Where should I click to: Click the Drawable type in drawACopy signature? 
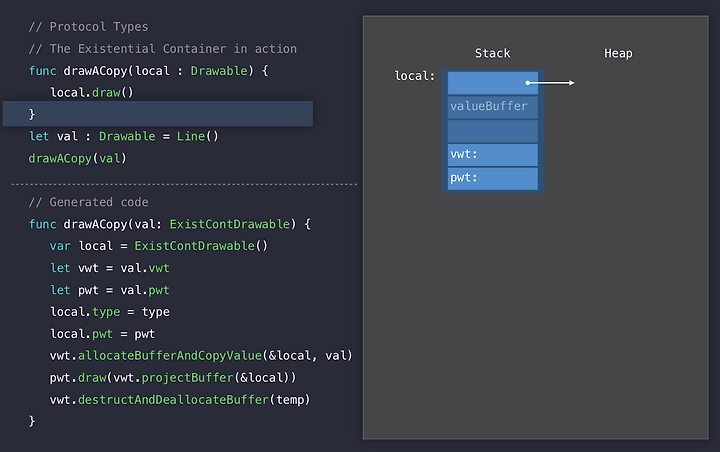pos(219,71)
